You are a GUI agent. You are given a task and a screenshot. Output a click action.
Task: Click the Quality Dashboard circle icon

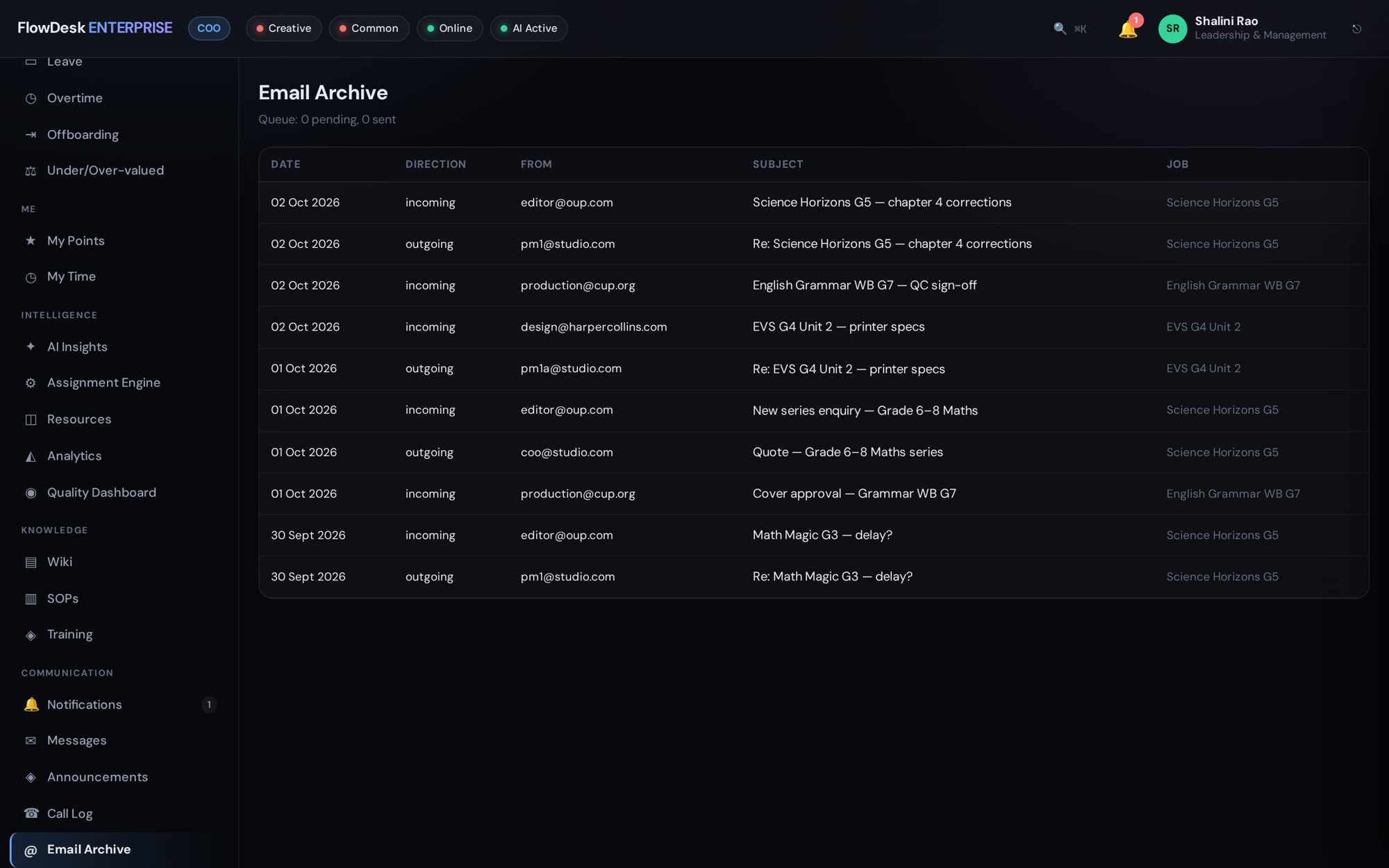[31, 492]
